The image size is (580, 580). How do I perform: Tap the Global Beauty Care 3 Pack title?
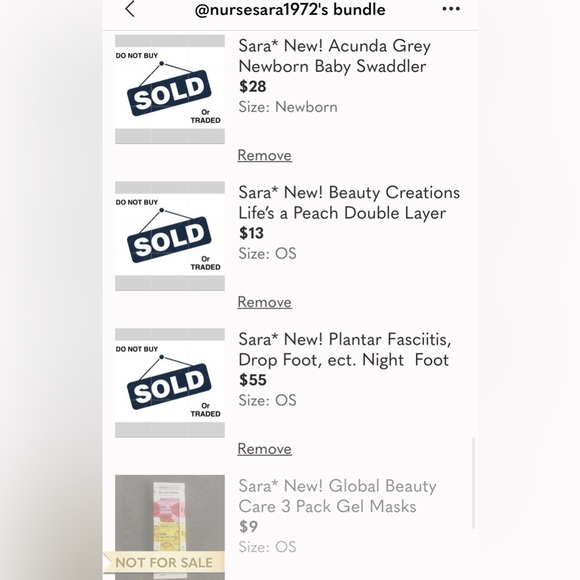(x=337, y=496)
